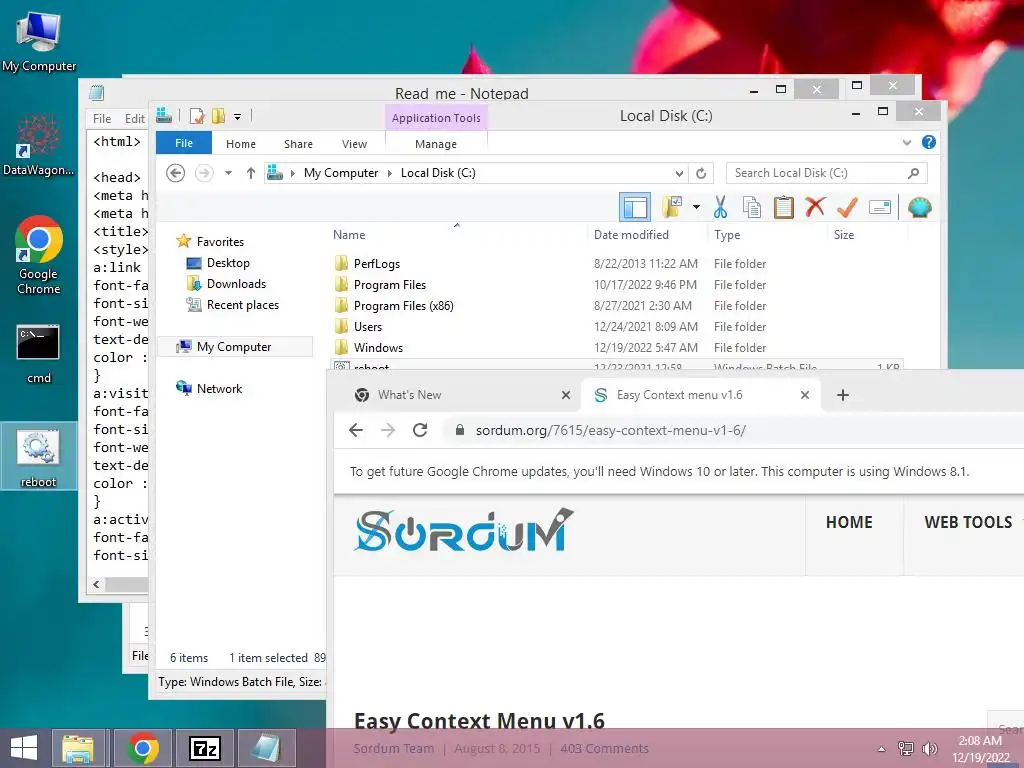The height and width of the screenshot is (768, 1024).
Task: Click the Copy icon in Explorer toolbar
Action: (x=752, y=207)
